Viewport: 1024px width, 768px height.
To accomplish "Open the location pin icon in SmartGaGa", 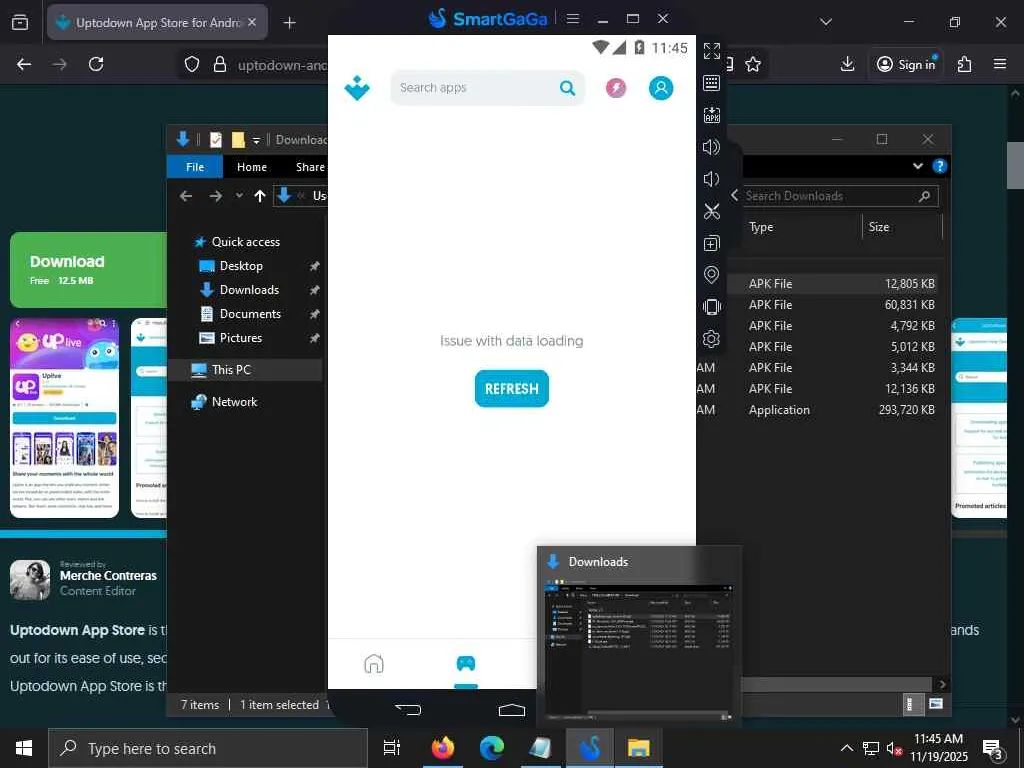I will click(711, 275).
